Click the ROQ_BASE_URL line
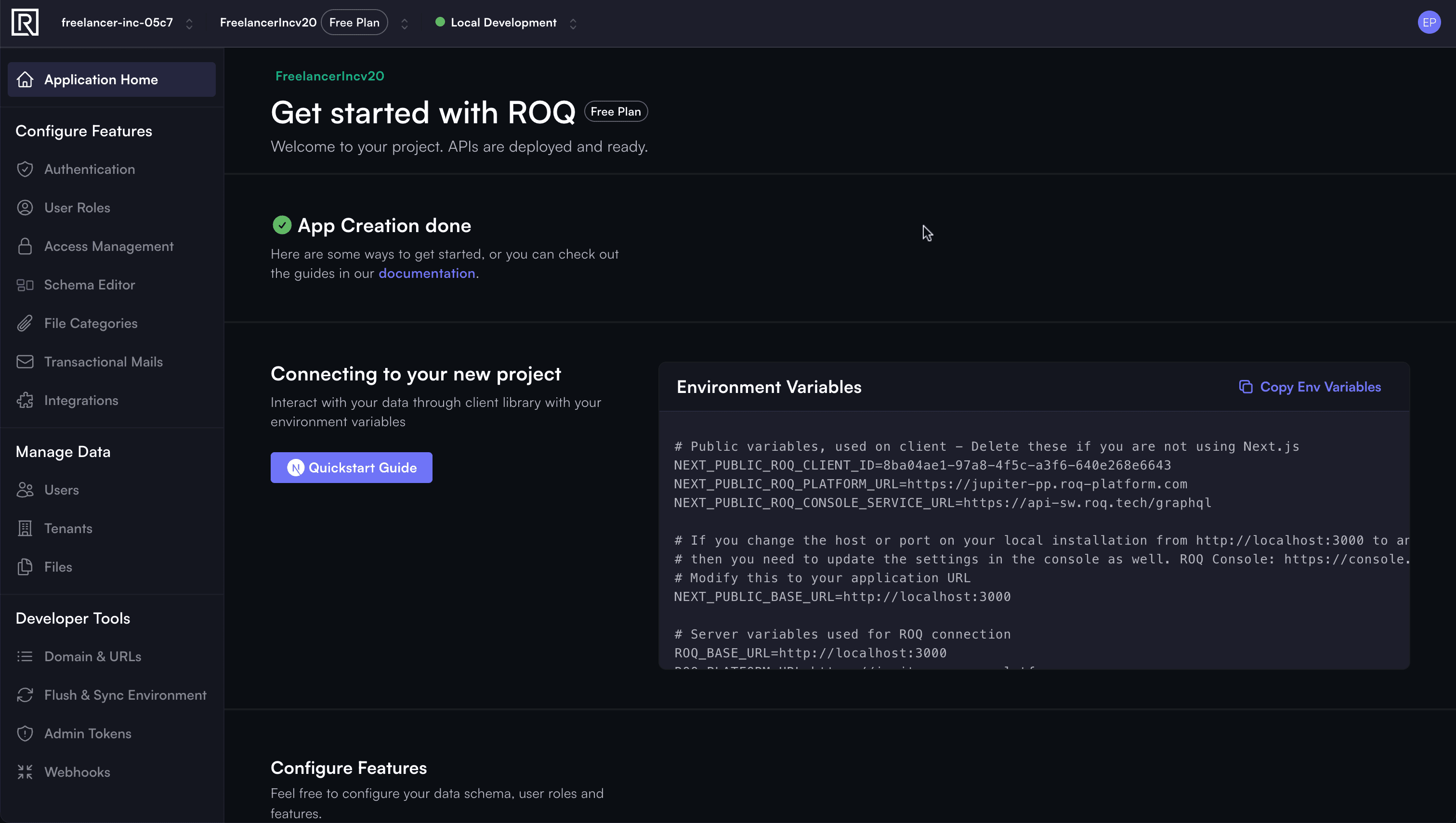1456x823 pixels. point(810,653)
